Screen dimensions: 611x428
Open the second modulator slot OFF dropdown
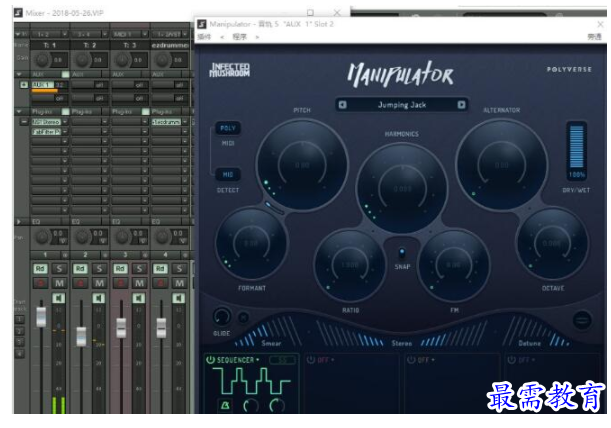[326, 360]
